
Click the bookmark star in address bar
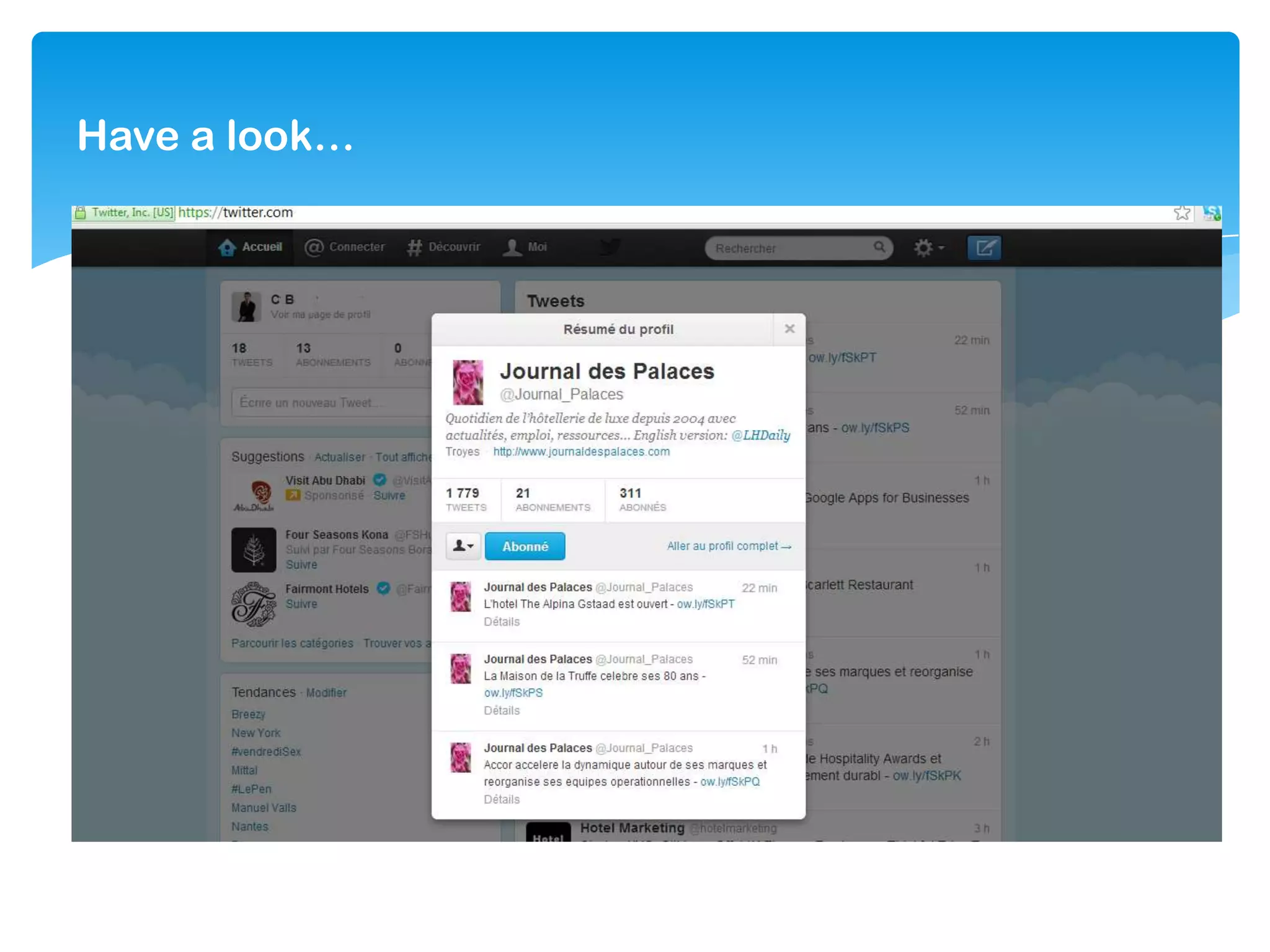pyautogui.click(x=1182, y=213)
